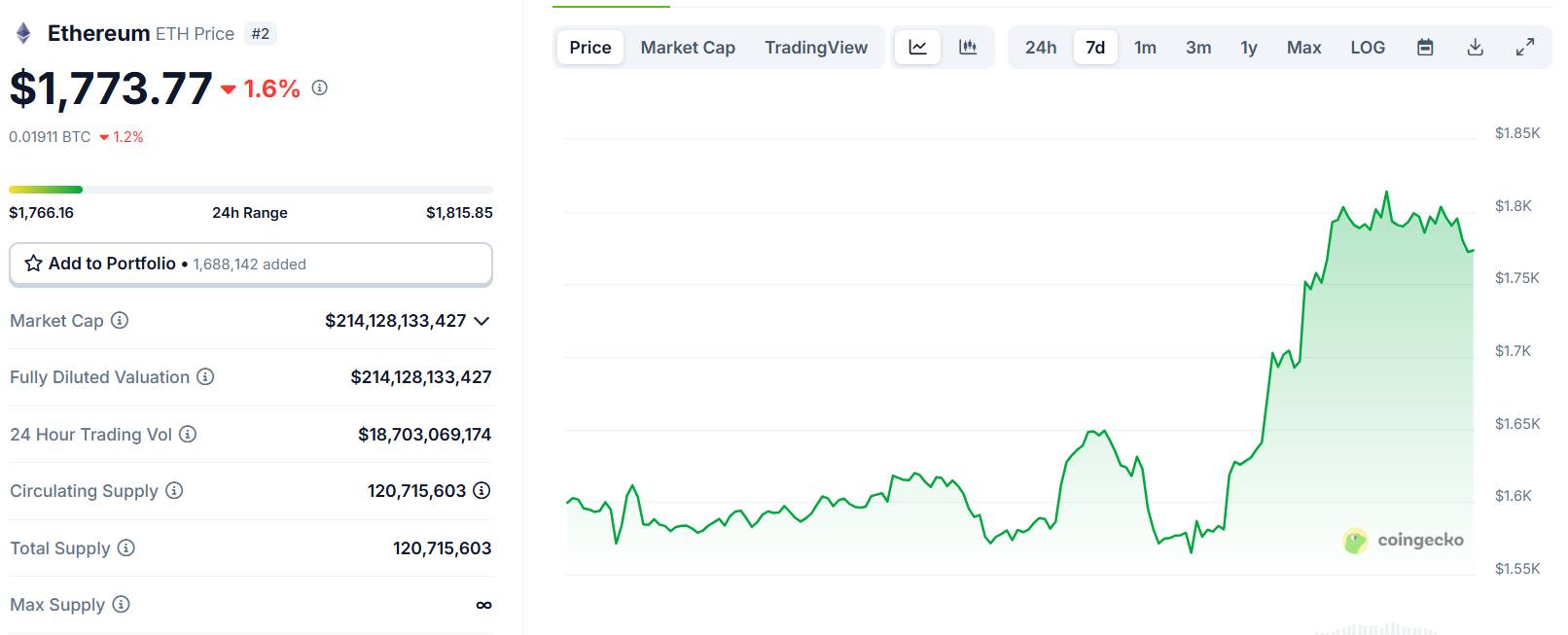Image resolution: width=1568 pixels, height=635 pixels.
Task: Click info icon beside 1.6% price change
Action: click(x=319, y=88)
